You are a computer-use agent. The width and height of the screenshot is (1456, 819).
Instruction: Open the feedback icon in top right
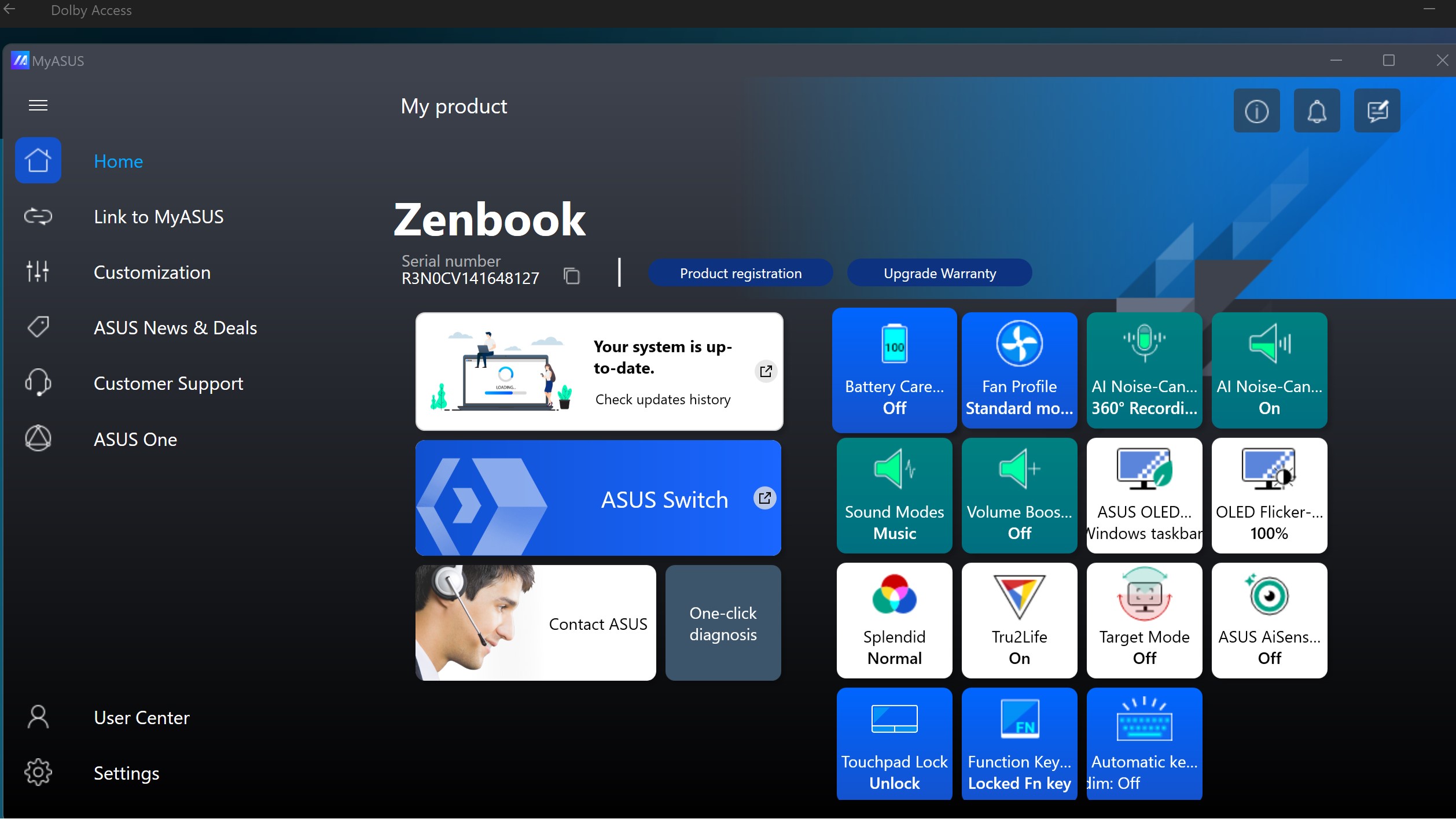click(1377, 110)
